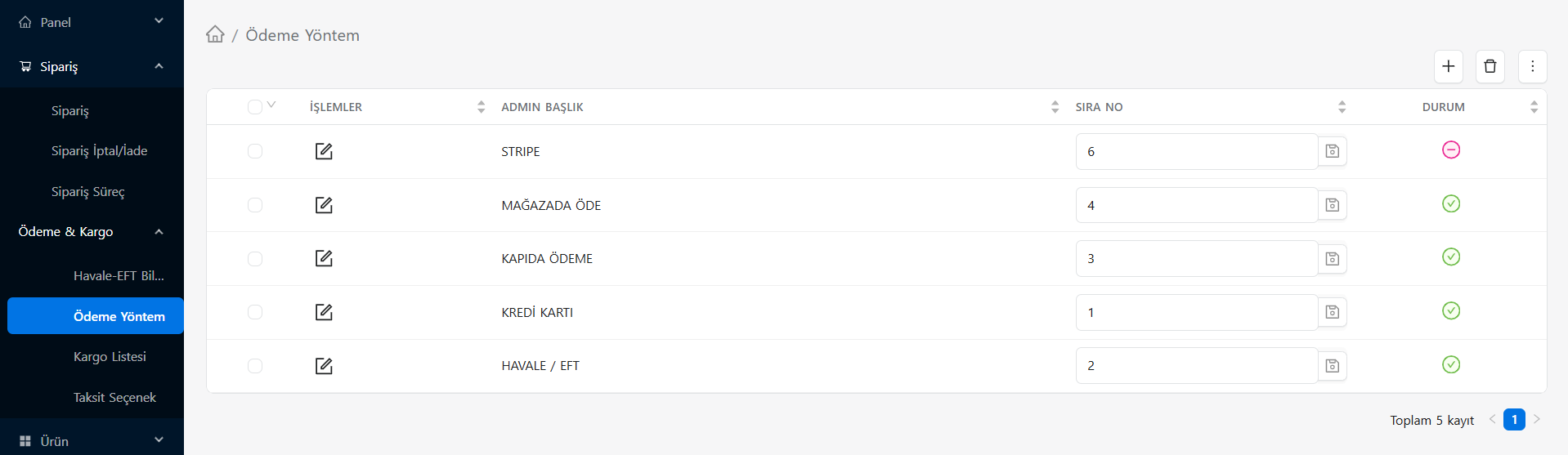
Task: Click the sort number field for KREDİ KARTI
Action: (x=1196, y=312)
